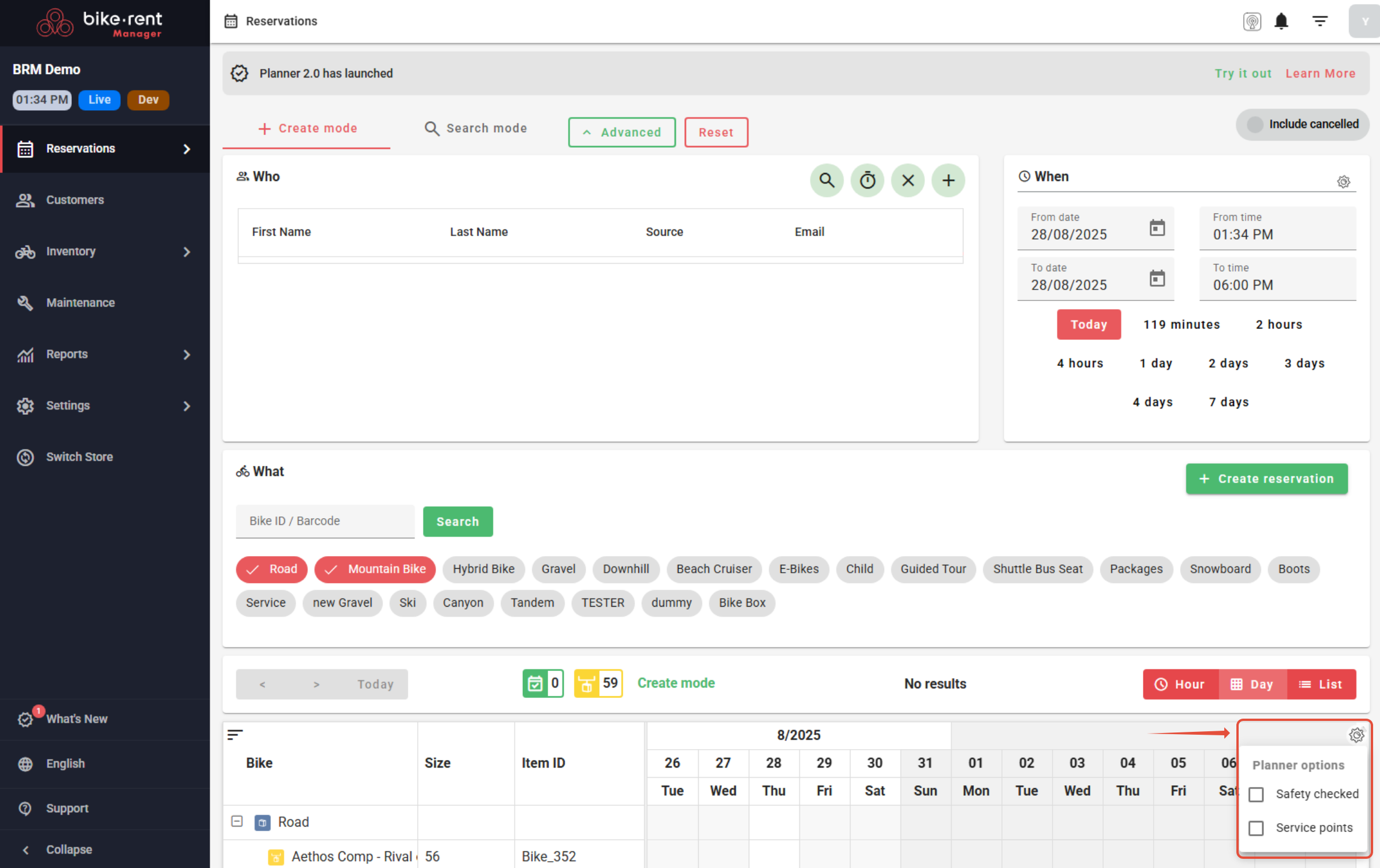Enable the Safety checked checkbox
This screenshot has height=868, width=1380.
click(1256, 794)
